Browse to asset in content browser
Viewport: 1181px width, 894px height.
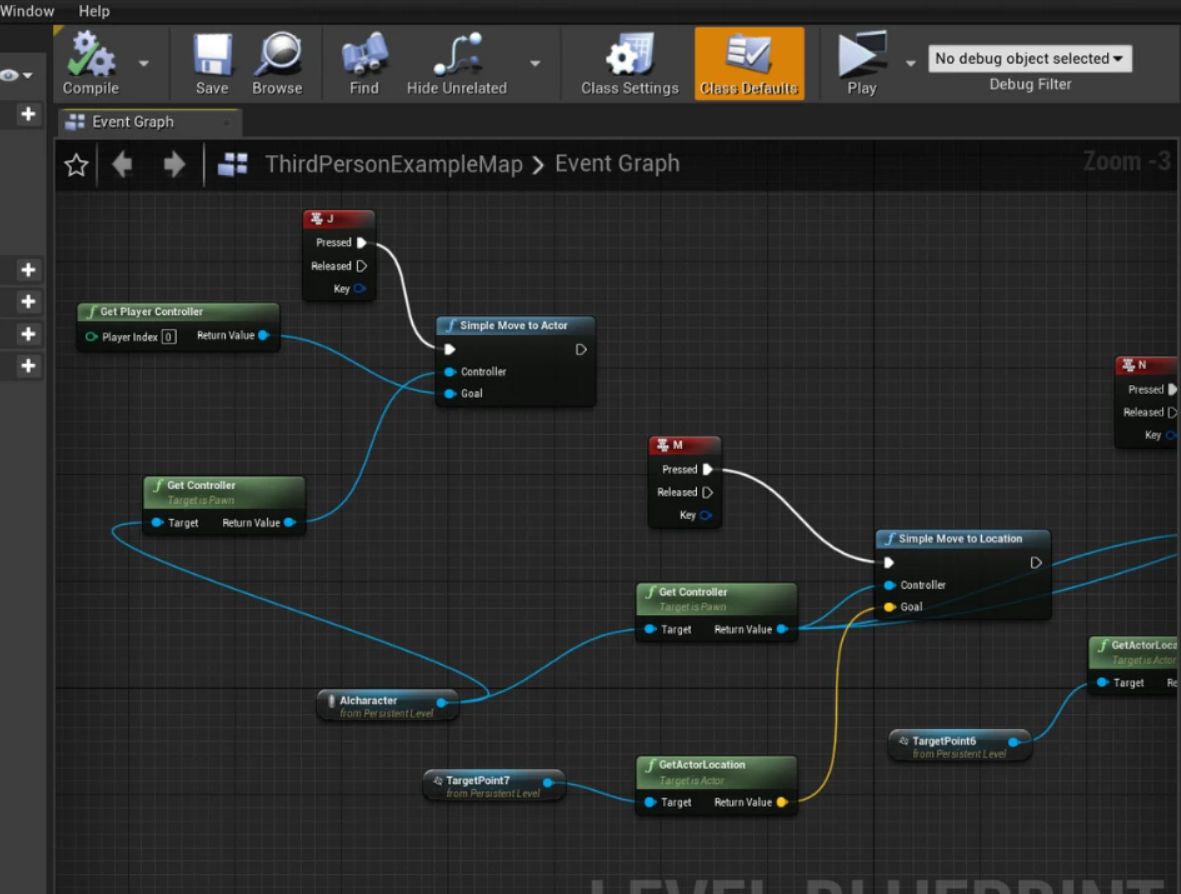[x=277, y=63]
